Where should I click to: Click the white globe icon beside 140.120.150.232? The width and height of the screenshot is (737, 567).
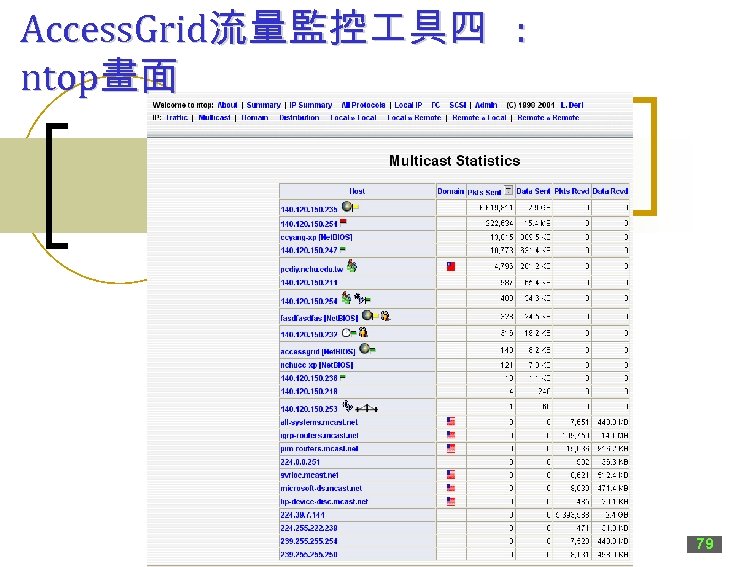pyautogui.click(x=346, y=332)
